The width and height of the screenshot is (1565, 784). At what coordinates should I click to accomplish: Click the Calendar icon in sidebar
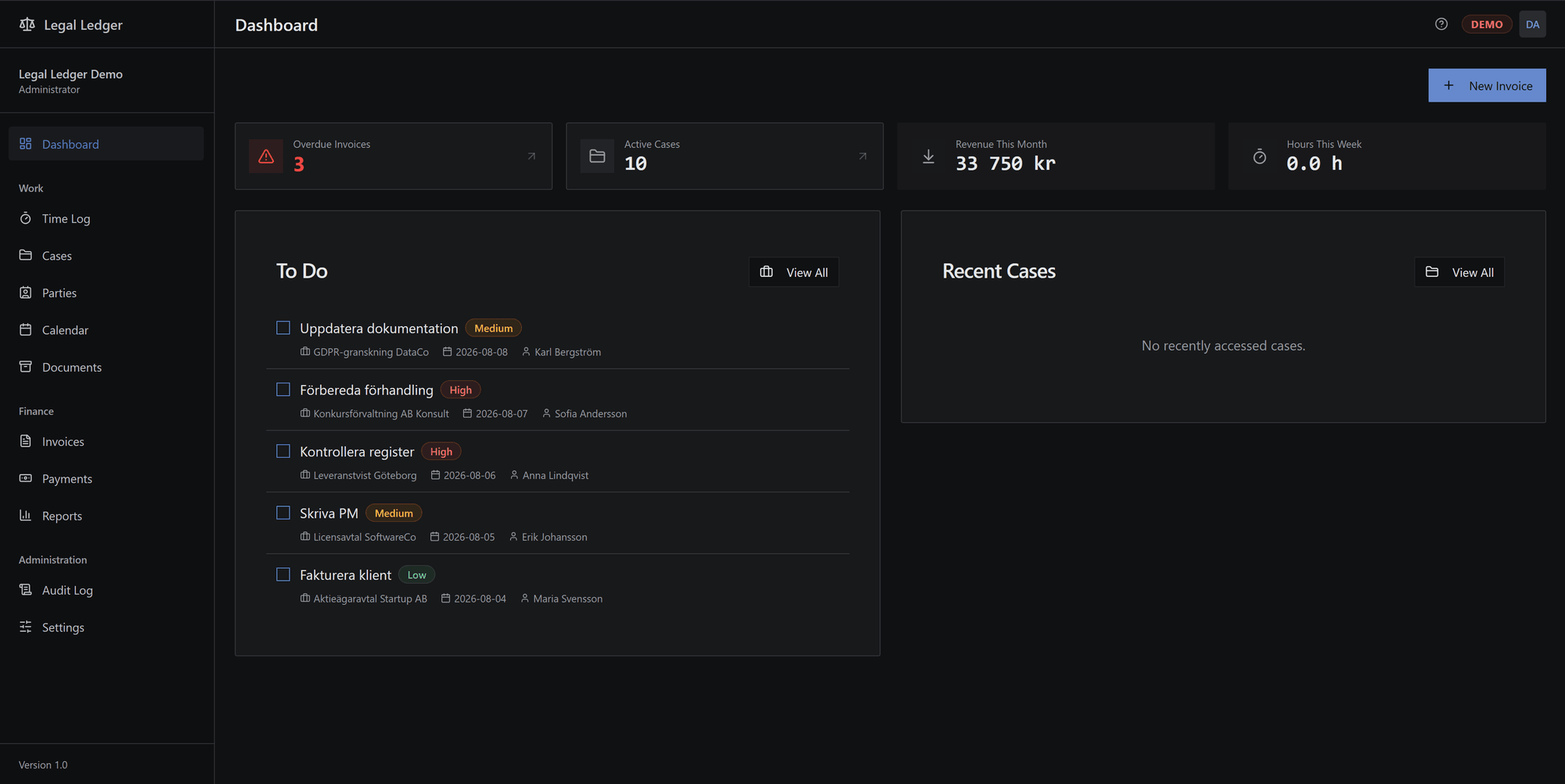pyautogui.click(x=26, y=329)
